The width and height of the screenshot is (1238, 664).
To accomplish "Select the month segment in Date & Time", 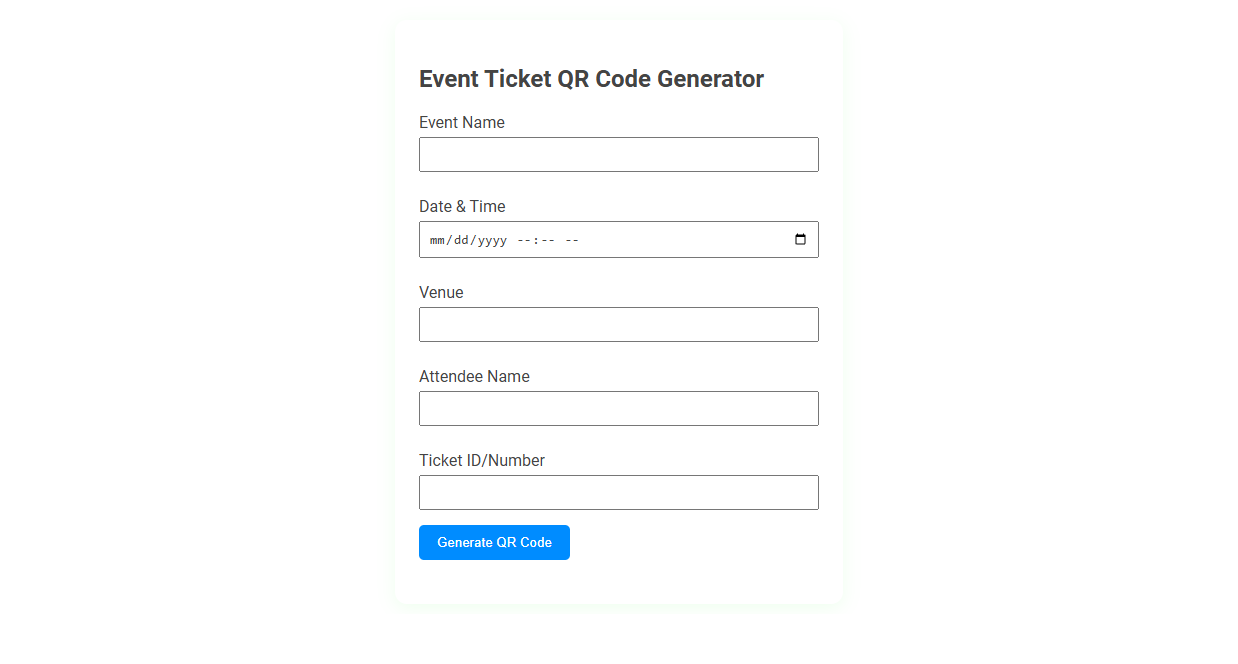I will tap(437, 239).
